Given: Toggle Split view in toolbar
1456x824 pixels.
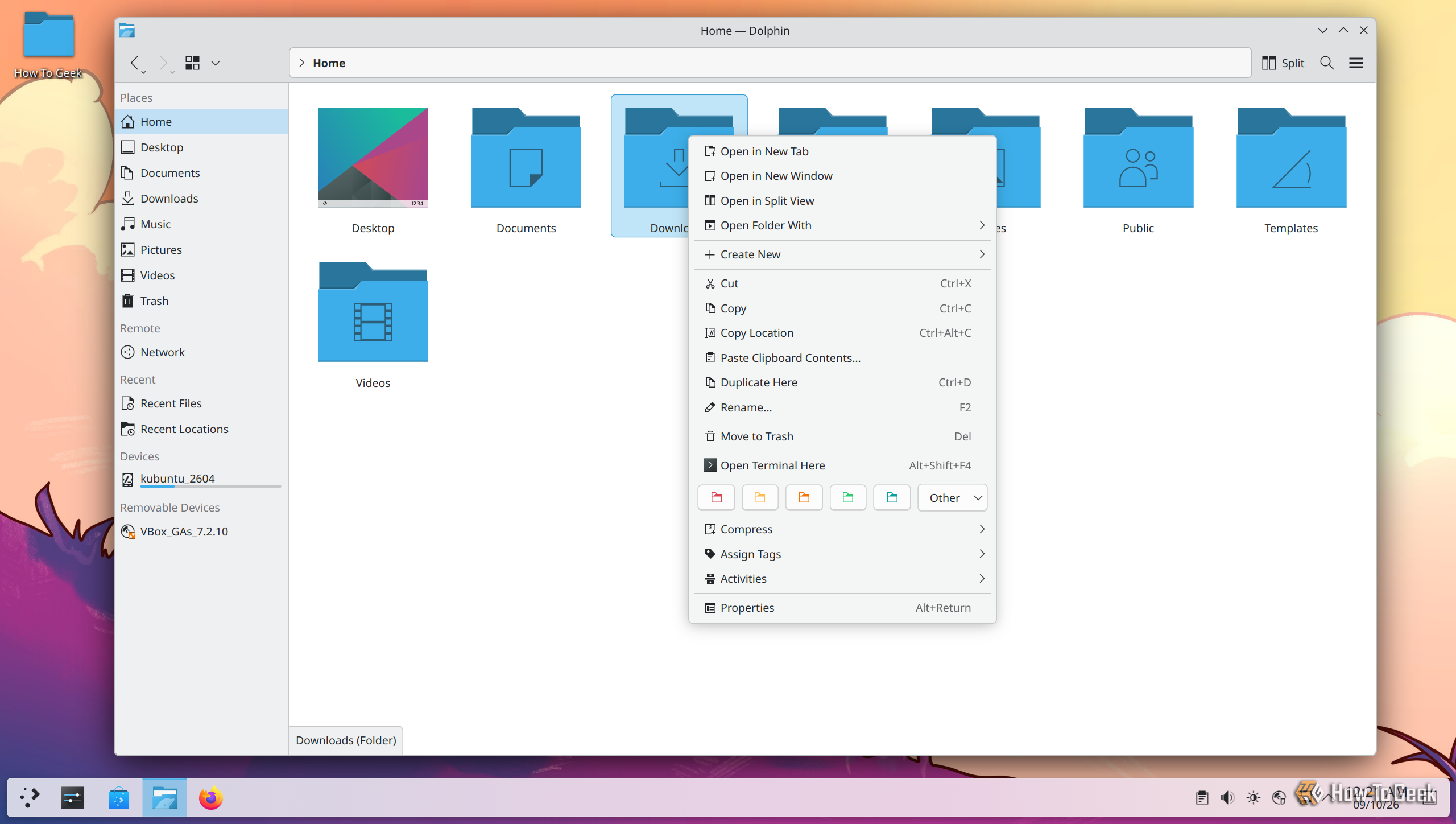Looking at the screenshot, I should point(1283,63).
